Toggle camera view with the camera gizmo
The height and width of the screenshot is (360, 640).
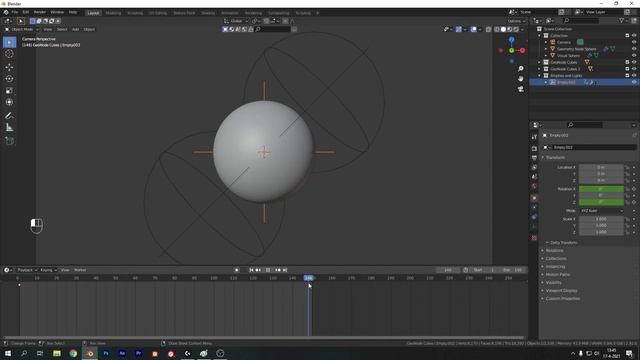520,89
